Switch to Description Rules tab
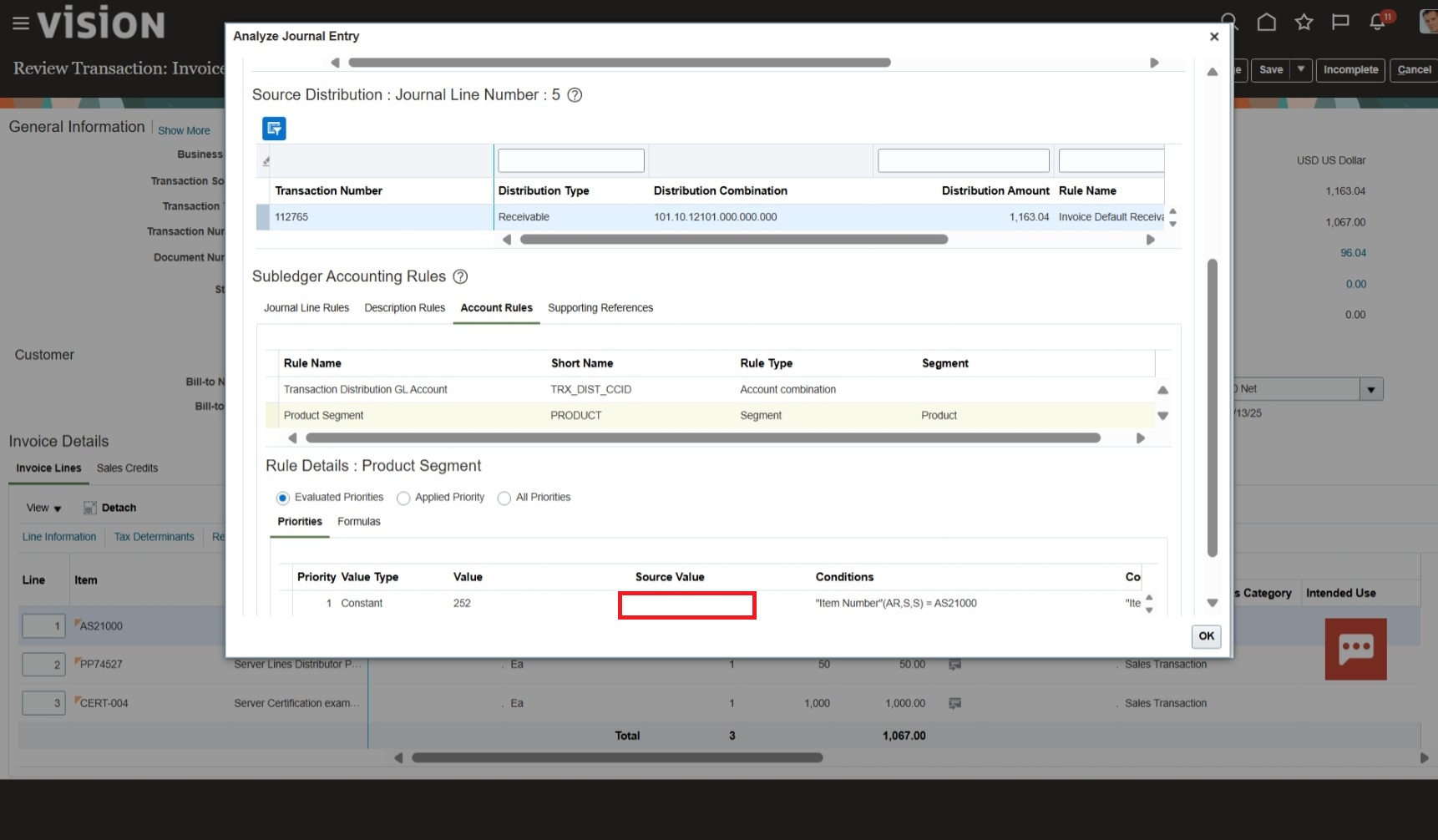The image size is (1438, 840). tap(405, 308)
